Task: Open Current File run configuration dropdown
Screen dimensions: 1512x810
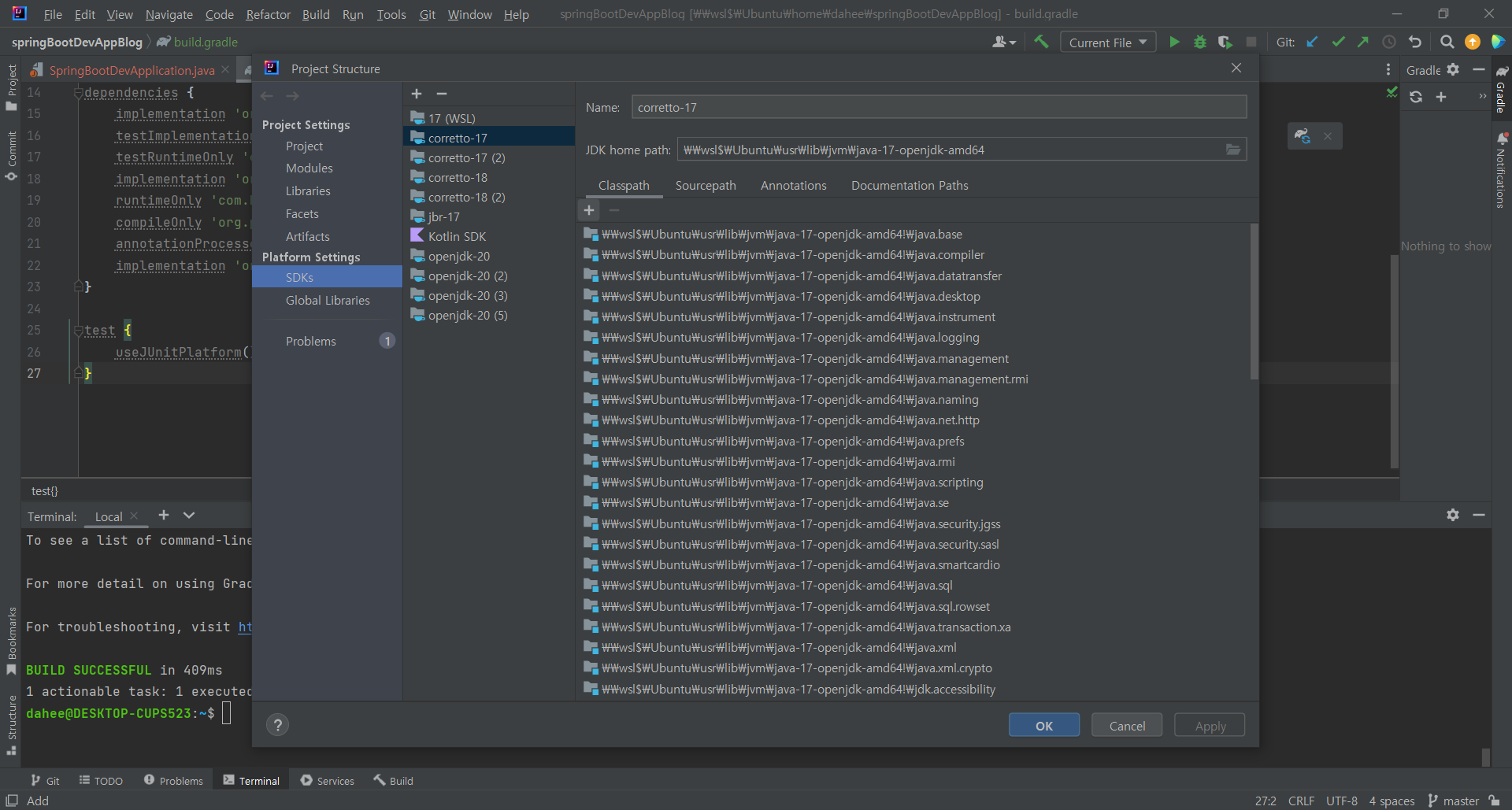Action: point(1108,43)
